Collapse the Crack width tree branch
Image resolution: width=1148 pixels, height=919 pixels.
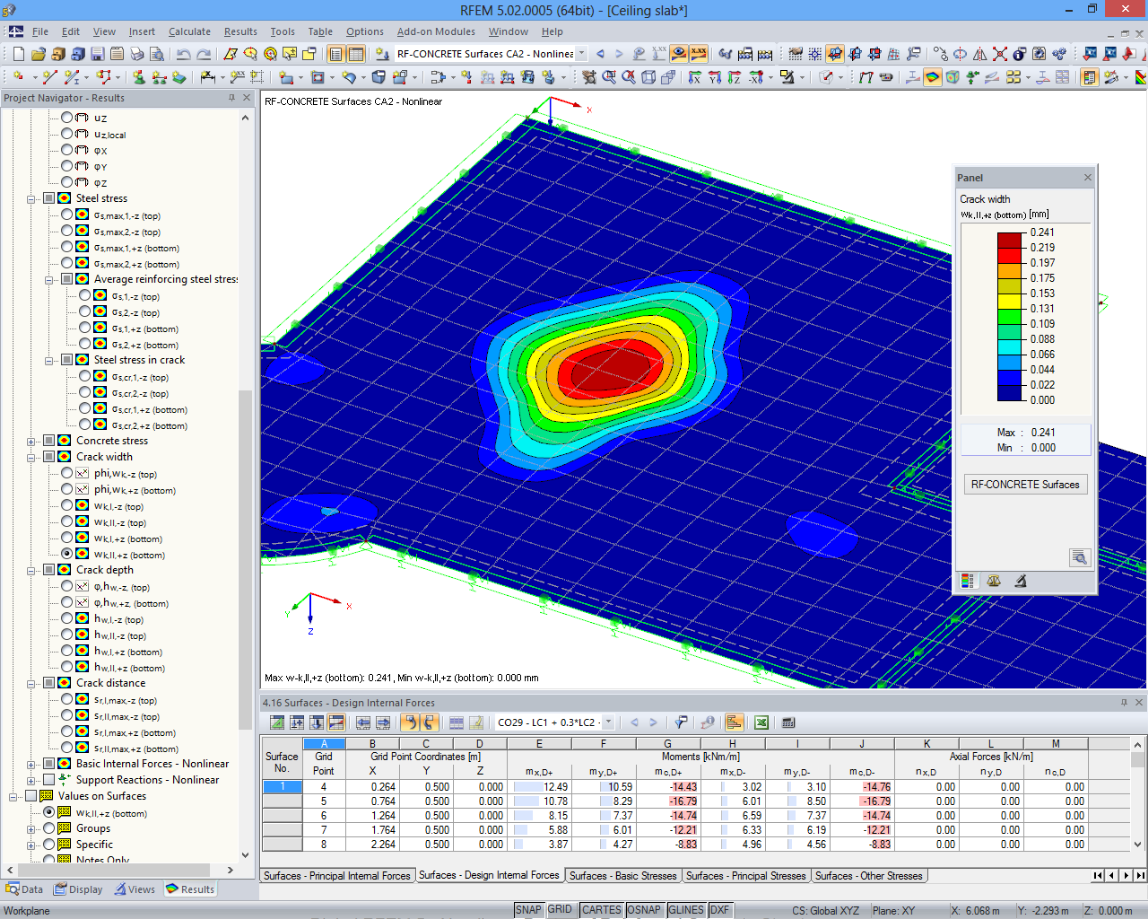point(30,456)
